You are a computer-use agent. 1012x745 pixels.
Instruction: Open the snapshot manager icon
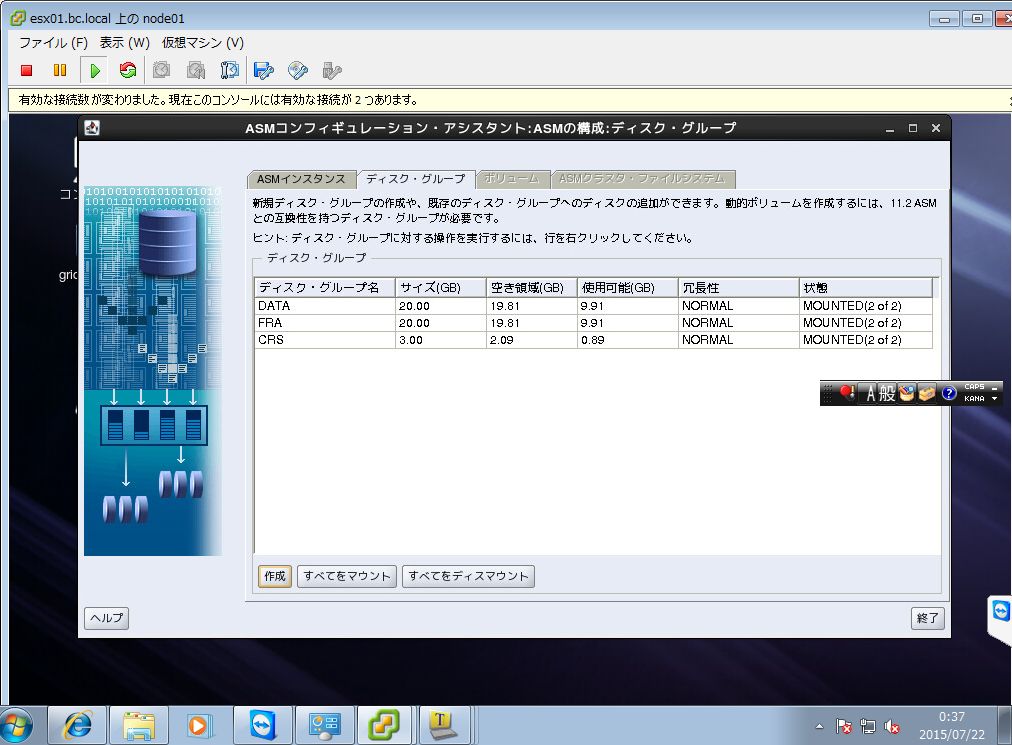[229, 70]
